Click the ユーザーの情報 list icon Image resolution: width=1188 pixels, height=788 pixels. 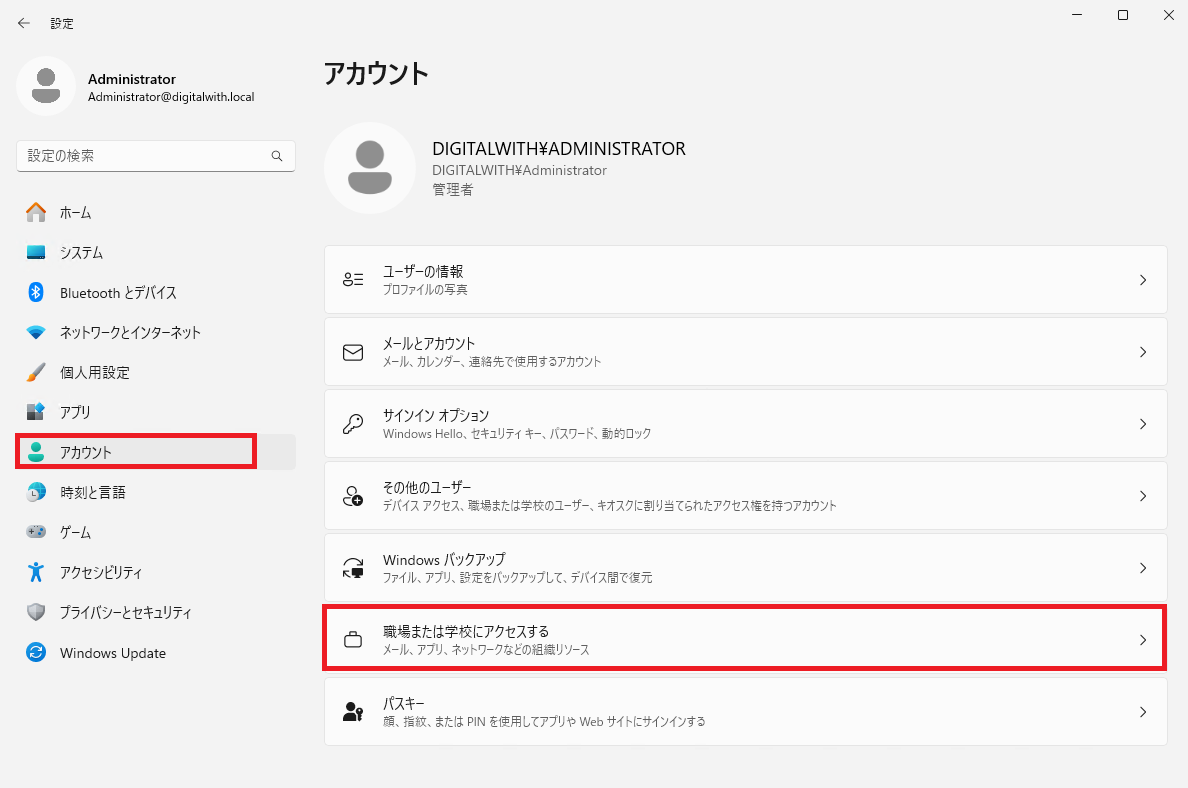(x=353, y=280)
